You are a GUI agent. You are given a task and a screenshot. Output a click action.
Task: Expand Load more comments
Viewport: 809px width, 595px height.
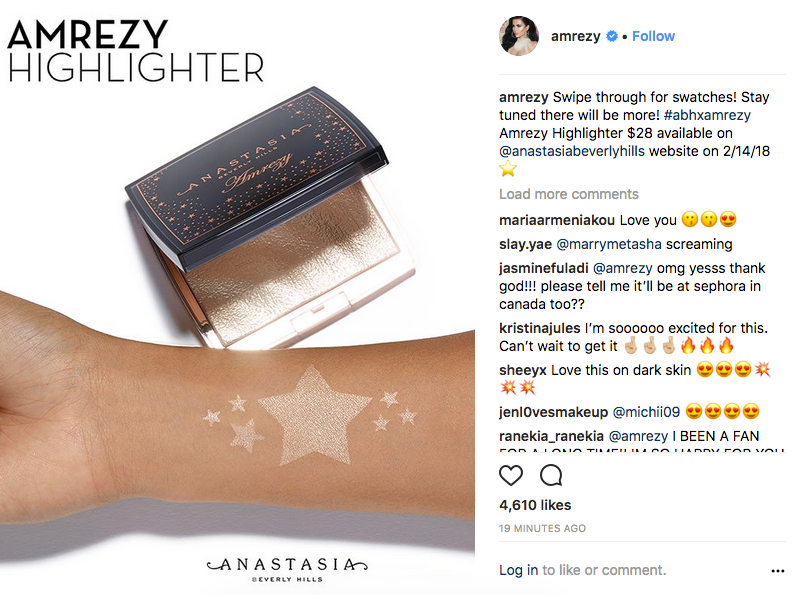(569, 194)
